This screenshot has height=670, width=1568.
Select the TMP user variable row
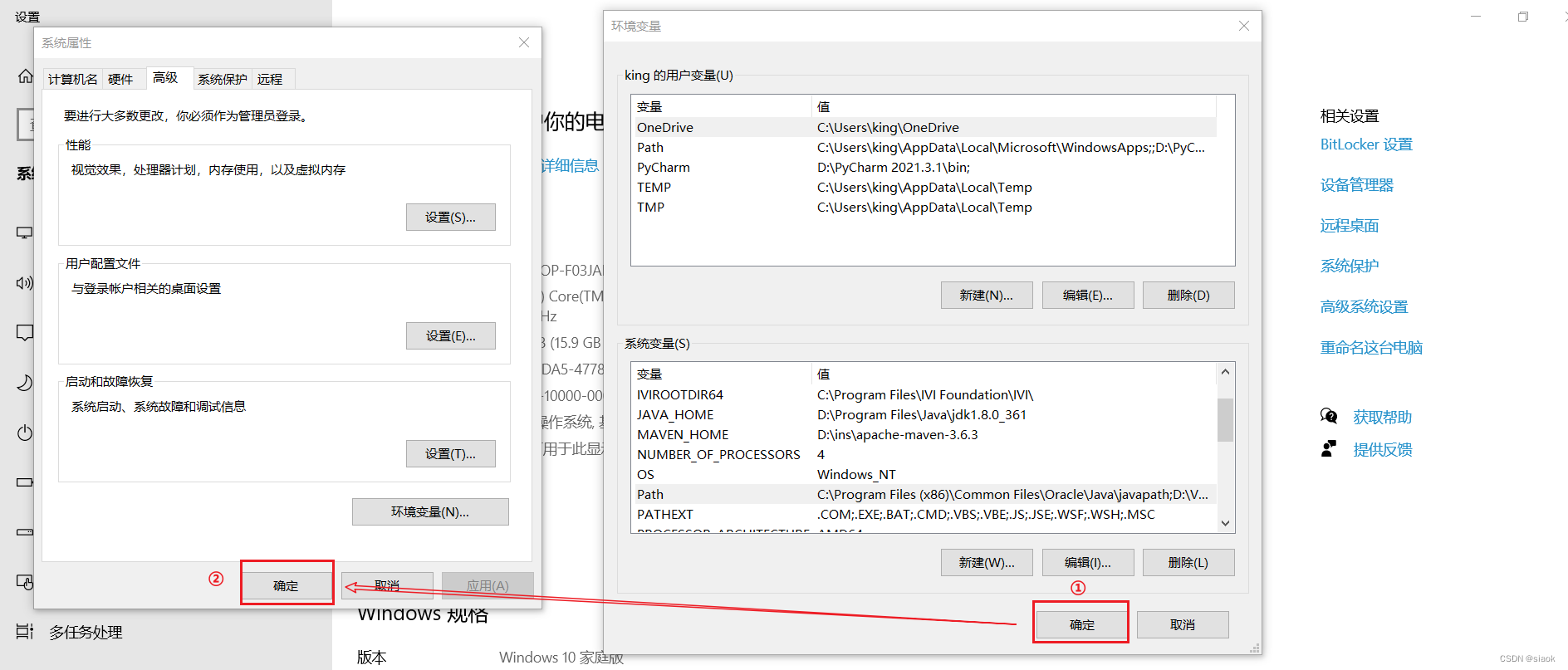pos(924,207)
